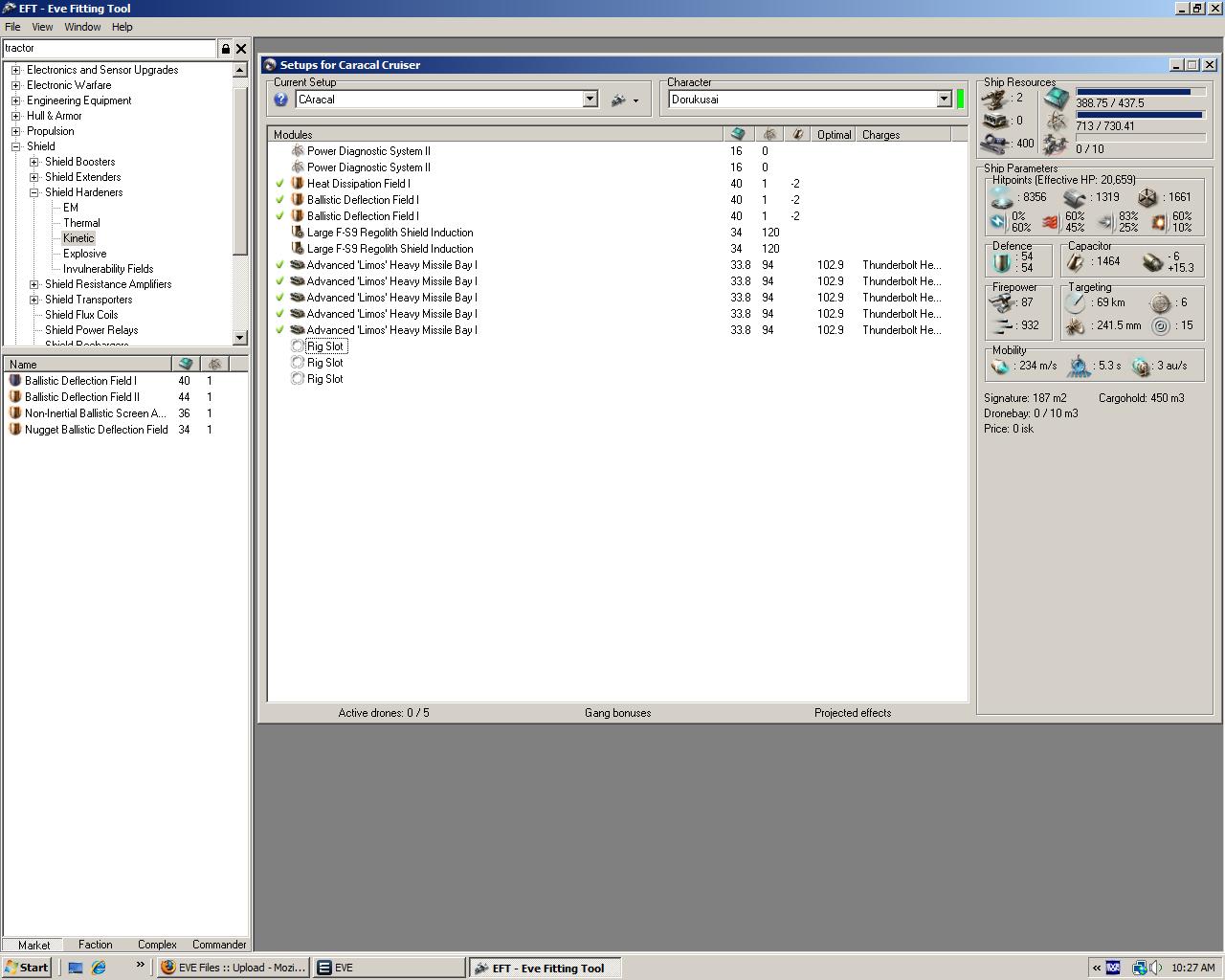Viewport: 1225px width, 980px height.
Task: Click the scan resolution icon beside 241.5 mm
Action: [x=1076, y=326]
